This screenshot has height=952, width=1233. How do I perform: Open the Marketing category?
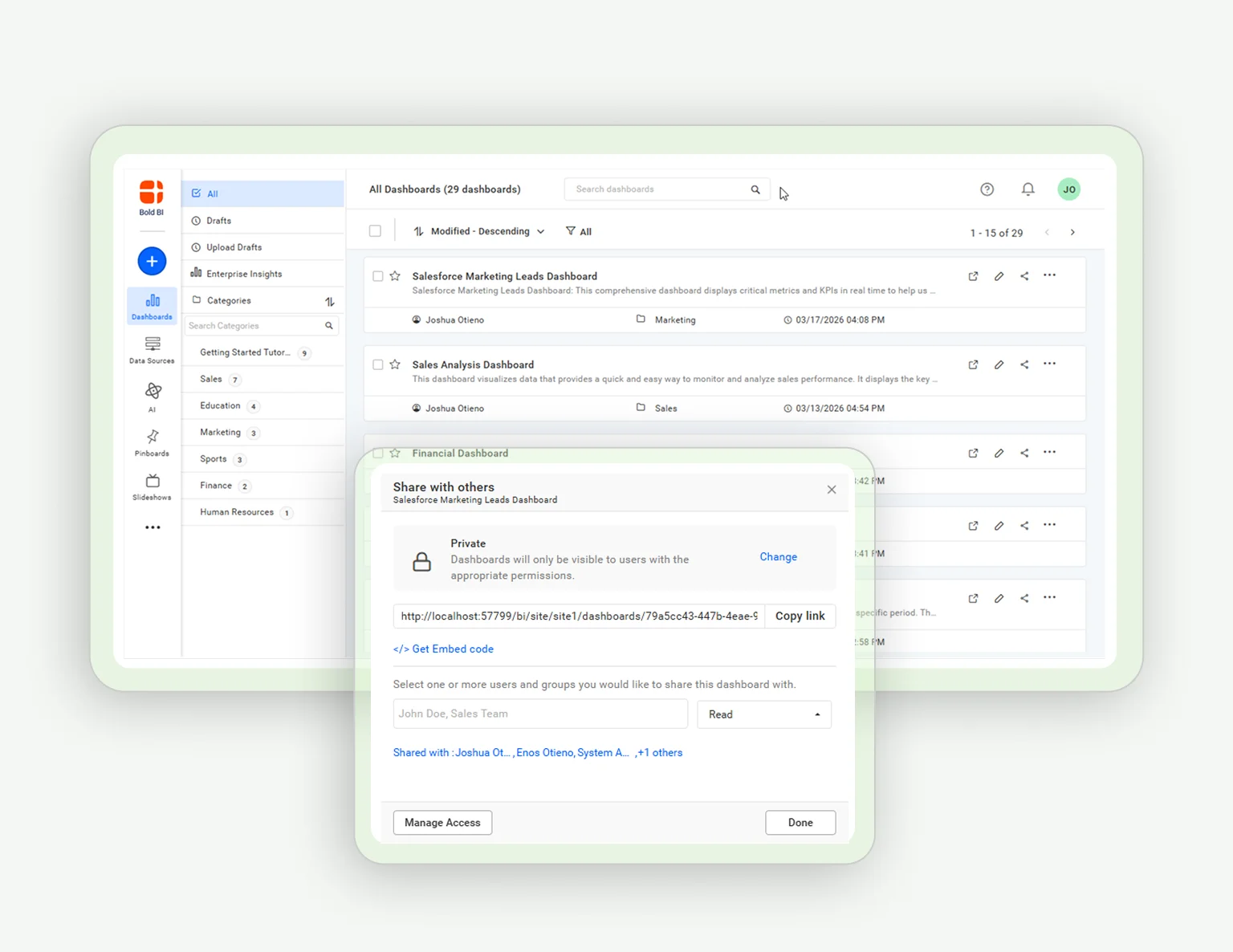coord(263,432)
